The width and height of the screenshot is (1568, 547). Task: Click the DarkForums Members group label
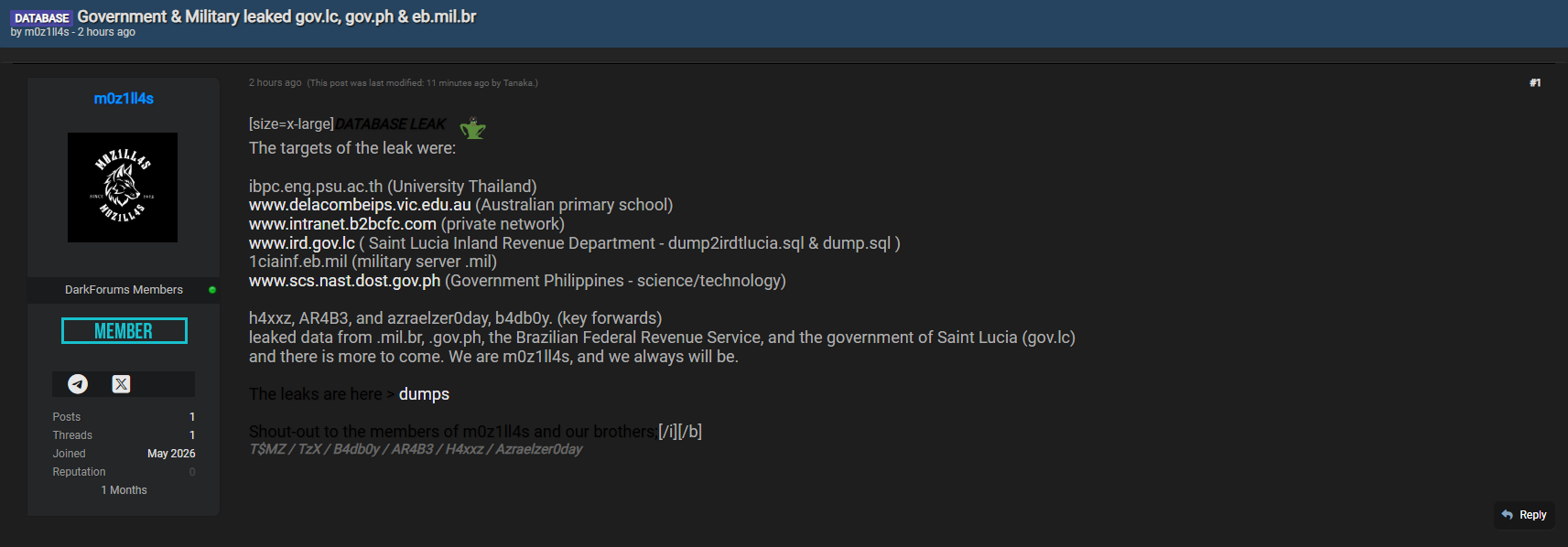point(124,290)
